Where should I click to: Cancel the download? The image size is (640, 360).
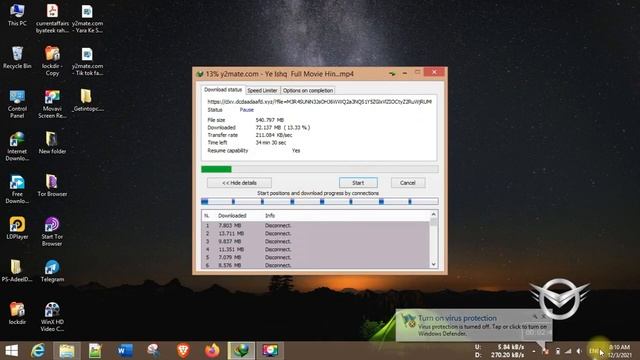[x=407, y=183]
